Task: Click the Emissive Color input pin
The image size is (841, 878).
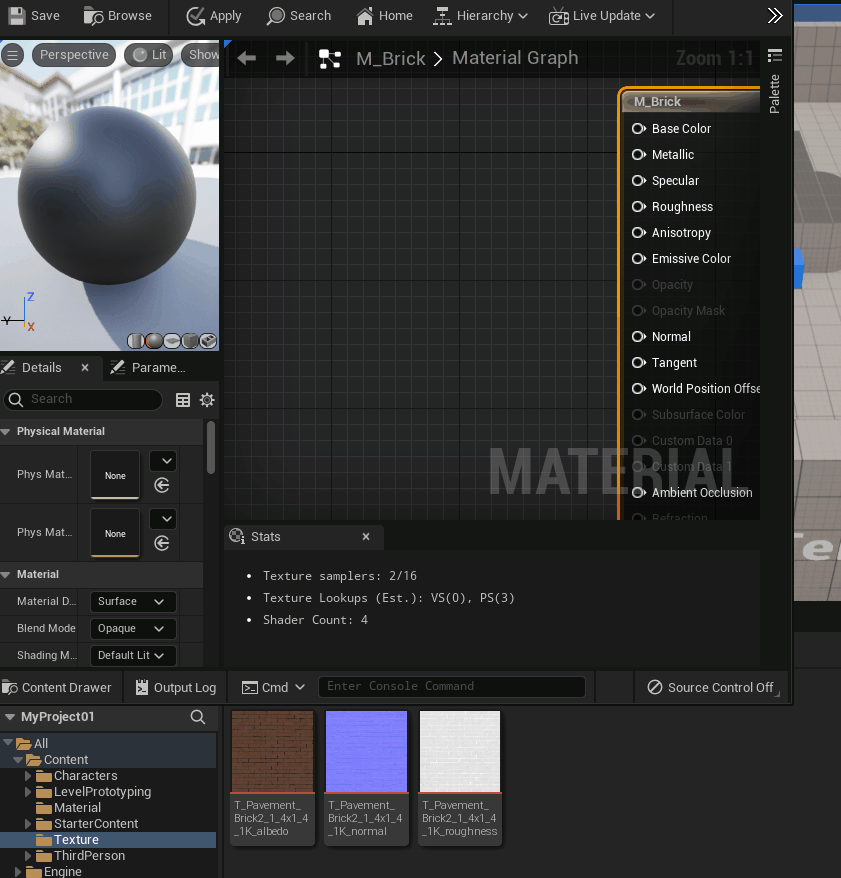Action: coord(639,259)
